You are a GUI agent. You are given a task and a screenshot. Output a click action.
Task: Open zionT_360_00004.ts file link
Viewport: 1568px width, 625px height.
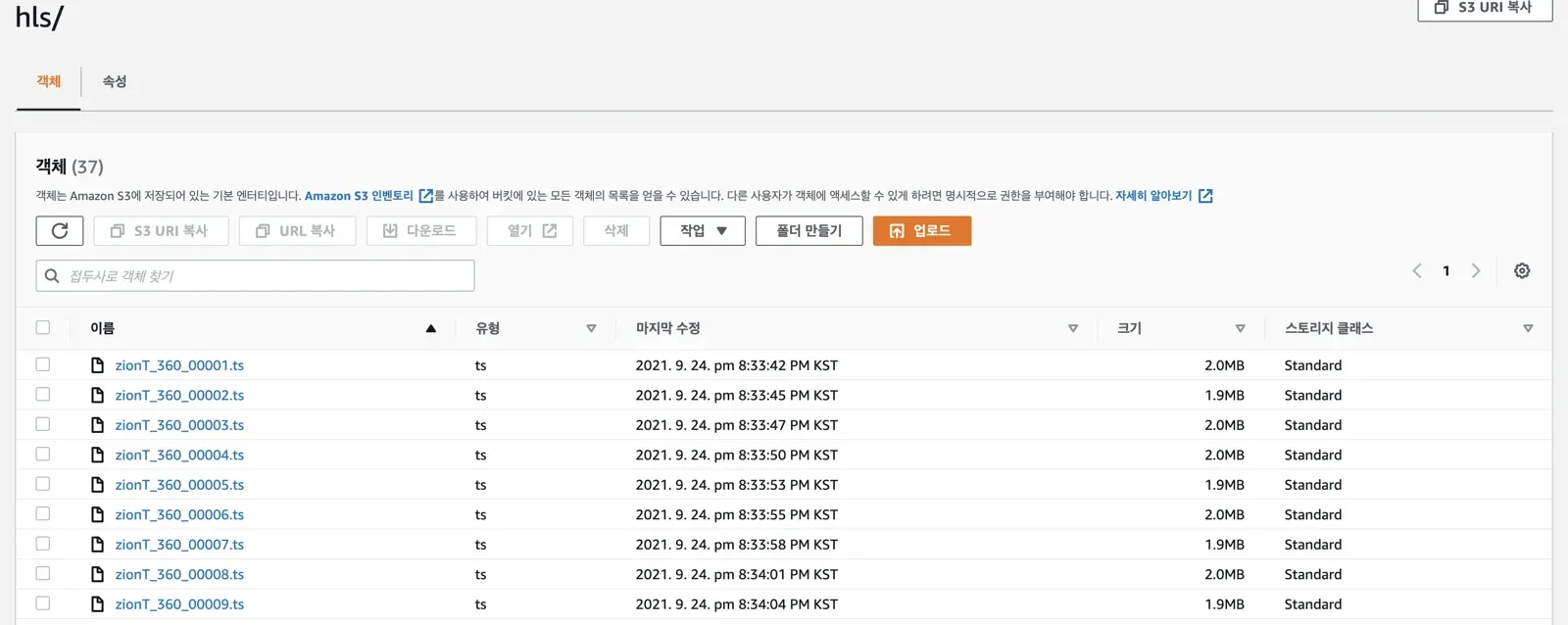pyautogui.click(x=179, y=456)
